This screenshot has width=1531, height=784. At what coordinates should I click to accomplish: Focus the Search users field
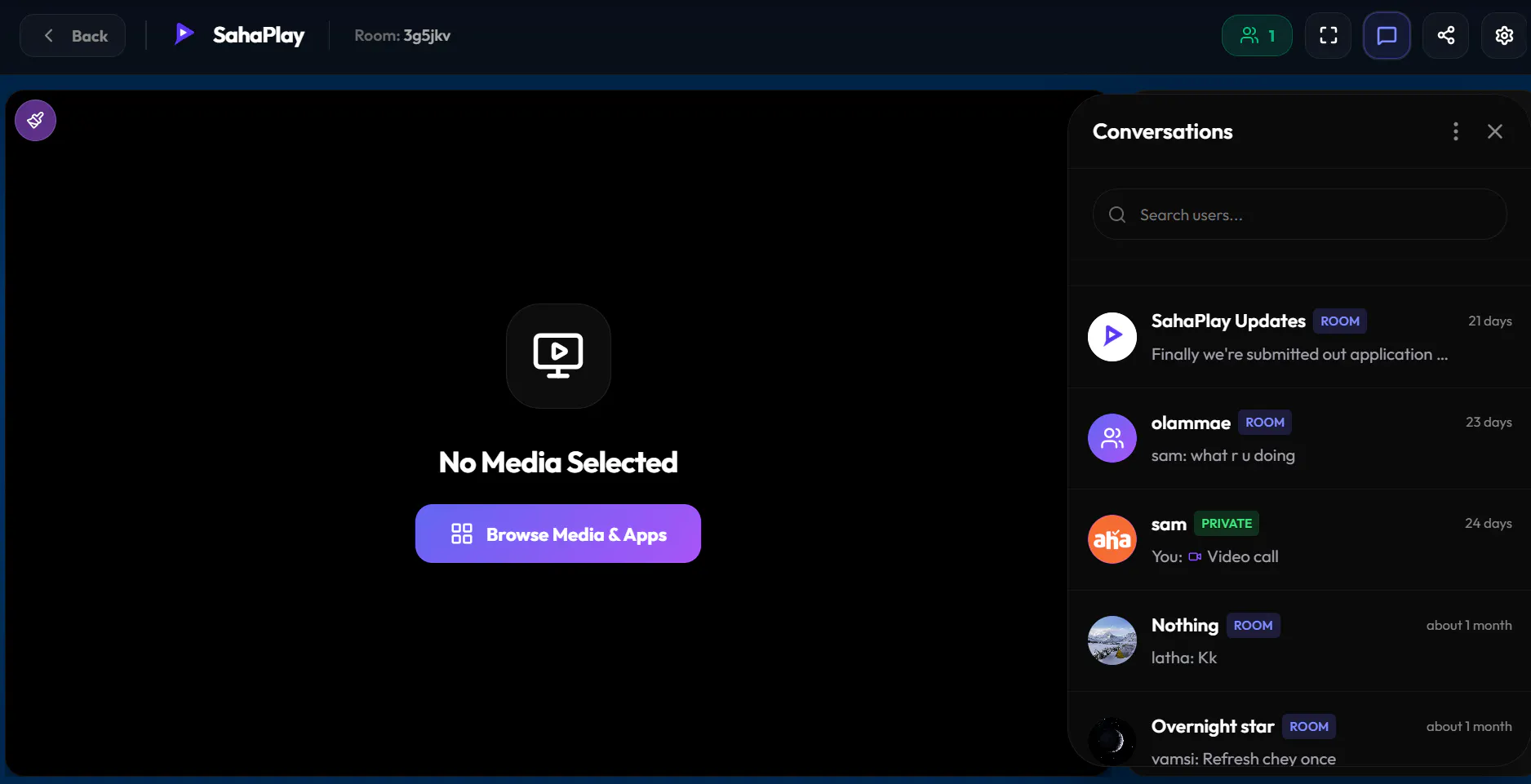point(1299,215)
